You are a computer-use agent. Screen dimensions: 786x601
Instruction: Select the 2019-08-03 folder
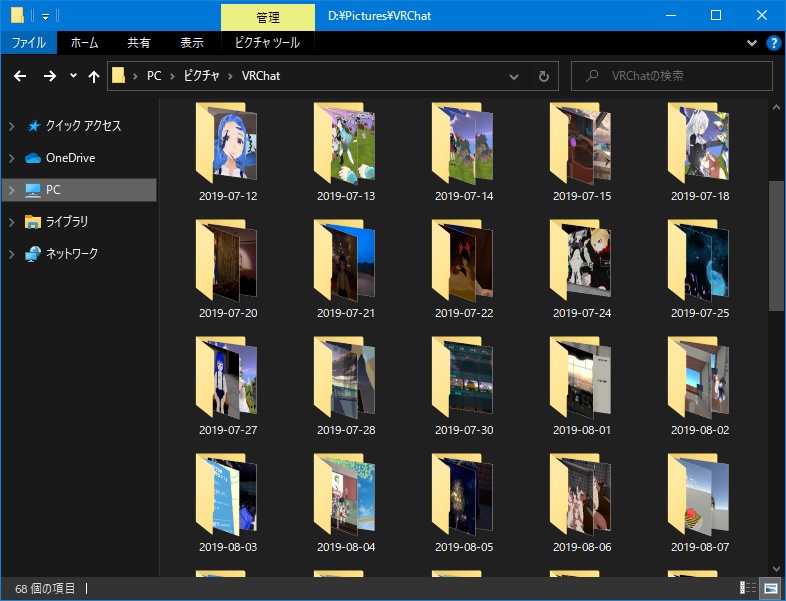click(228, 503)
